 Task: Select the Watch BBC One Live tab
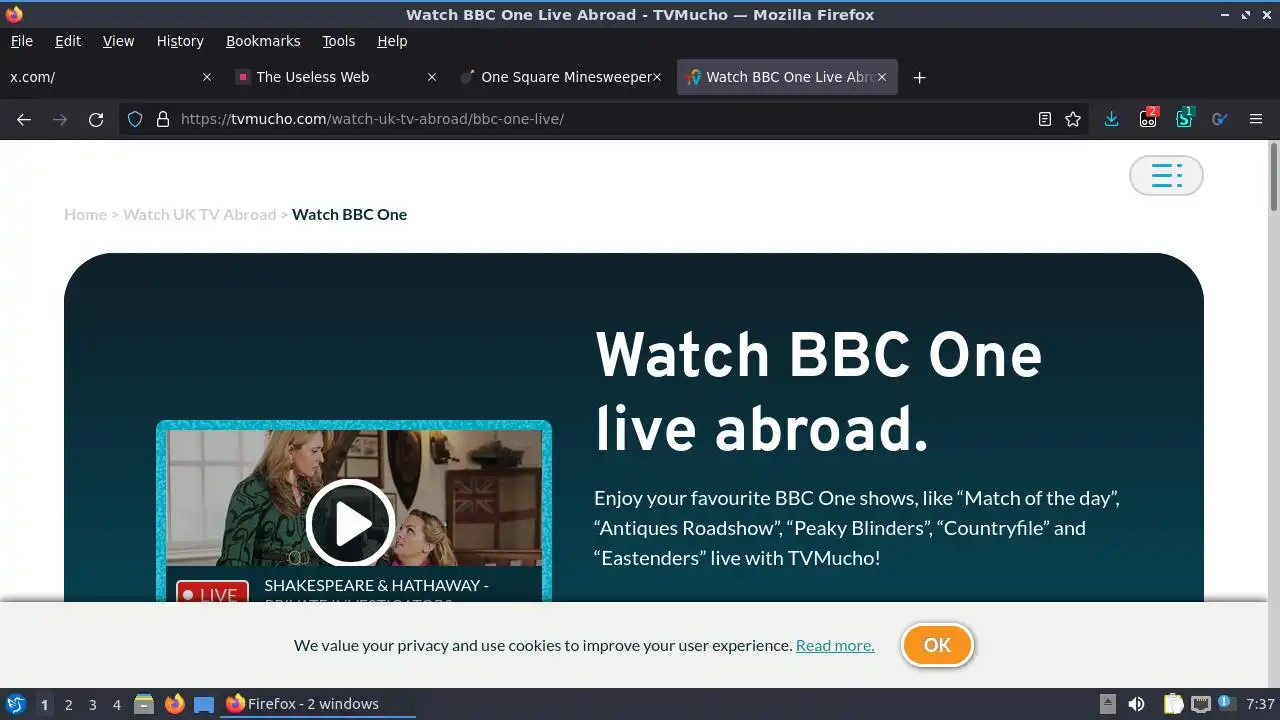[x=787, y=77]
